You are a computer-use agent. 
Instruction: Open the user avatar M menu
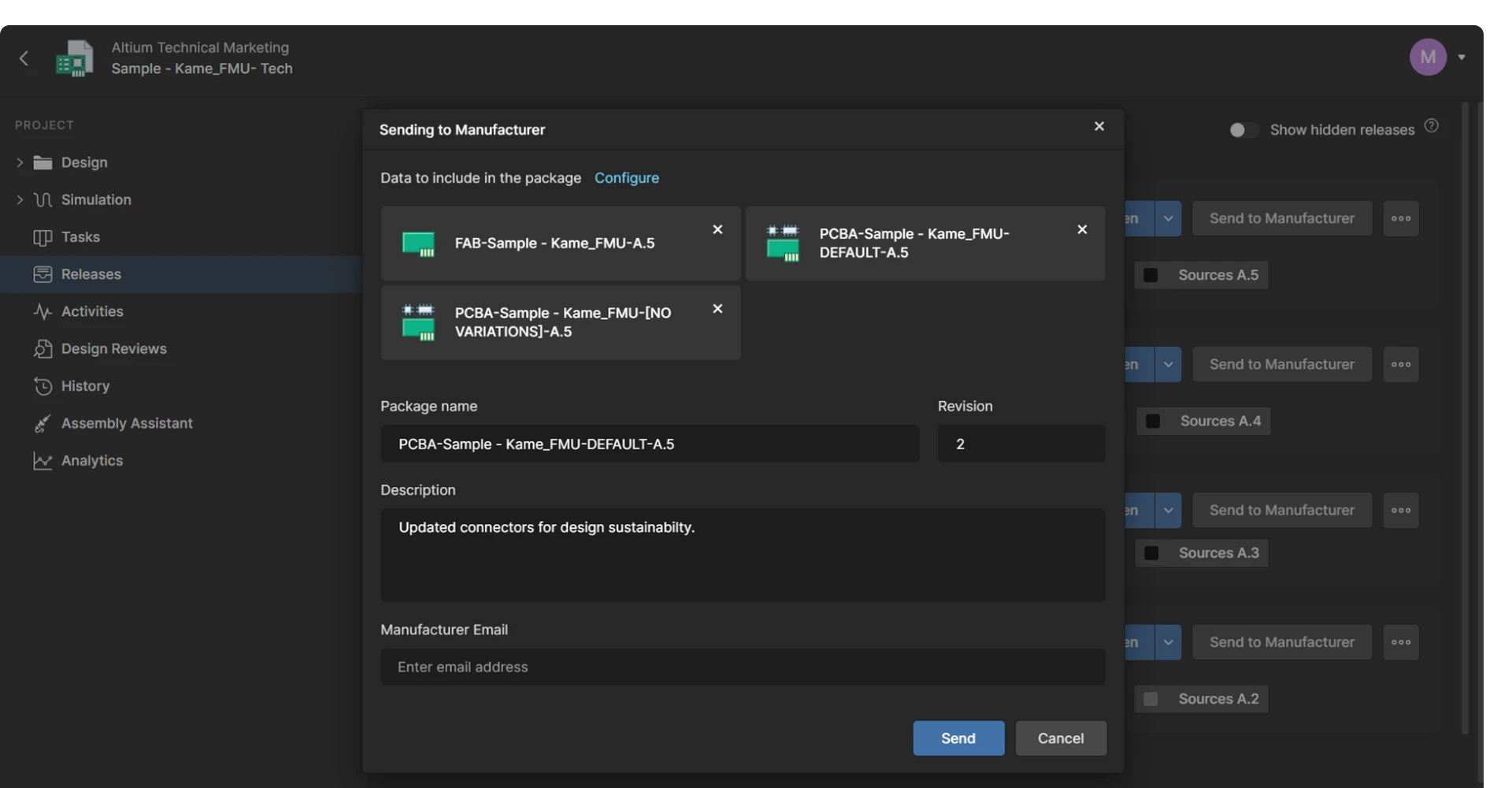1428,58
